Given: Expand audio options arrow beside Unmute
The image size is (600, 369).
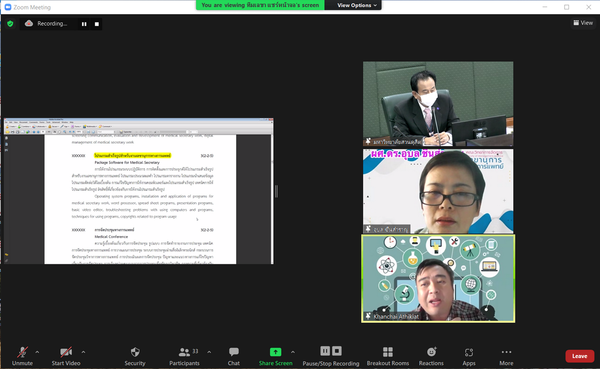Looking at the screenshot, I should (37, 352).
